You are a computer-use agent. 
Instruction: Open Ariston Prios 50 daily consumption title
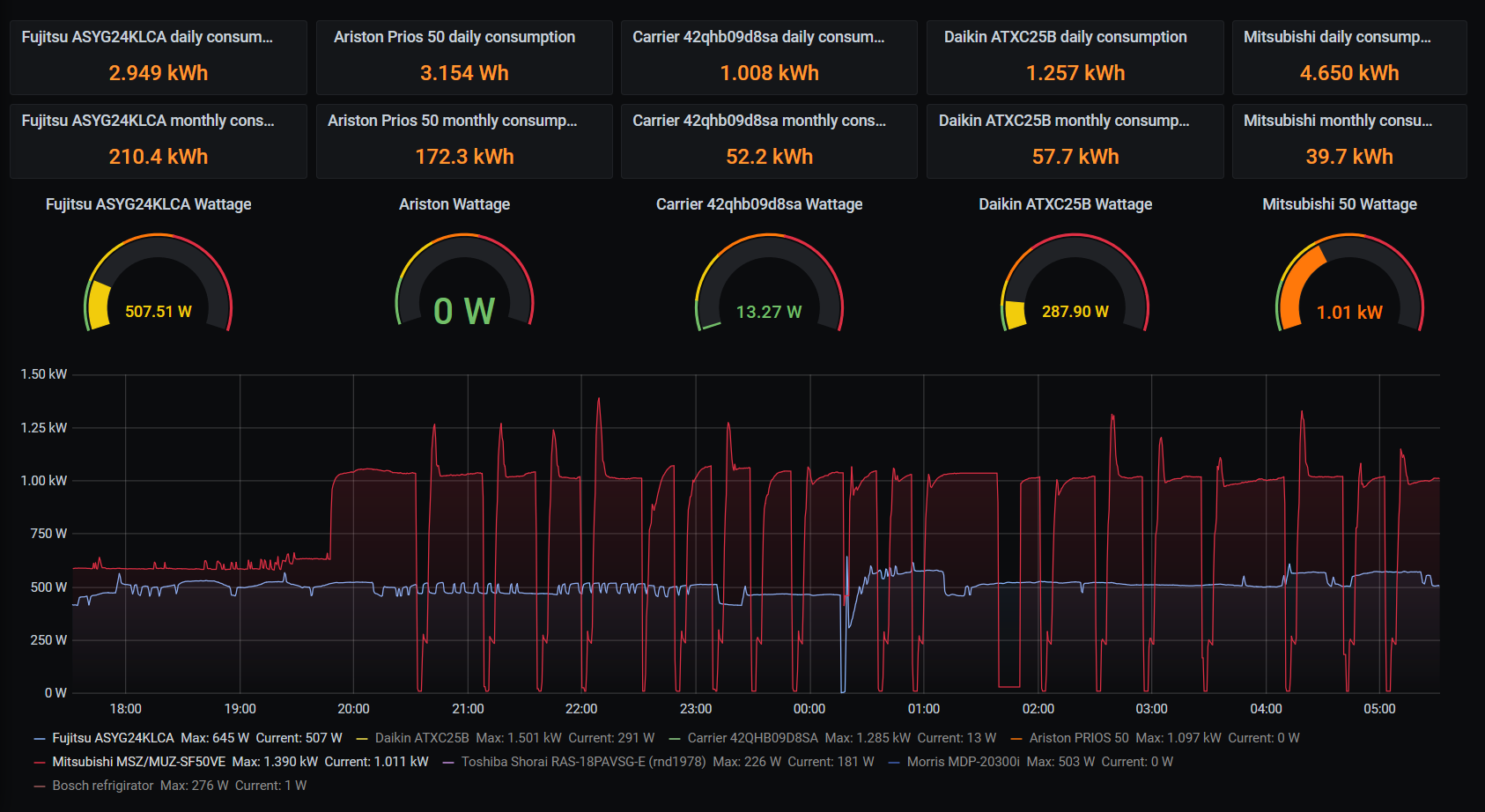point(454,37)
